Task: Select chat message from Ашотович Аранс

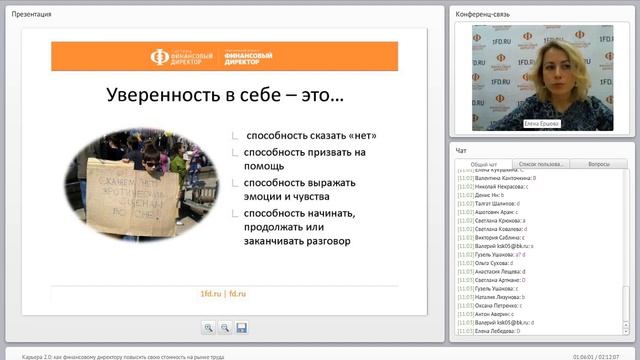Action: coord(488,212)
